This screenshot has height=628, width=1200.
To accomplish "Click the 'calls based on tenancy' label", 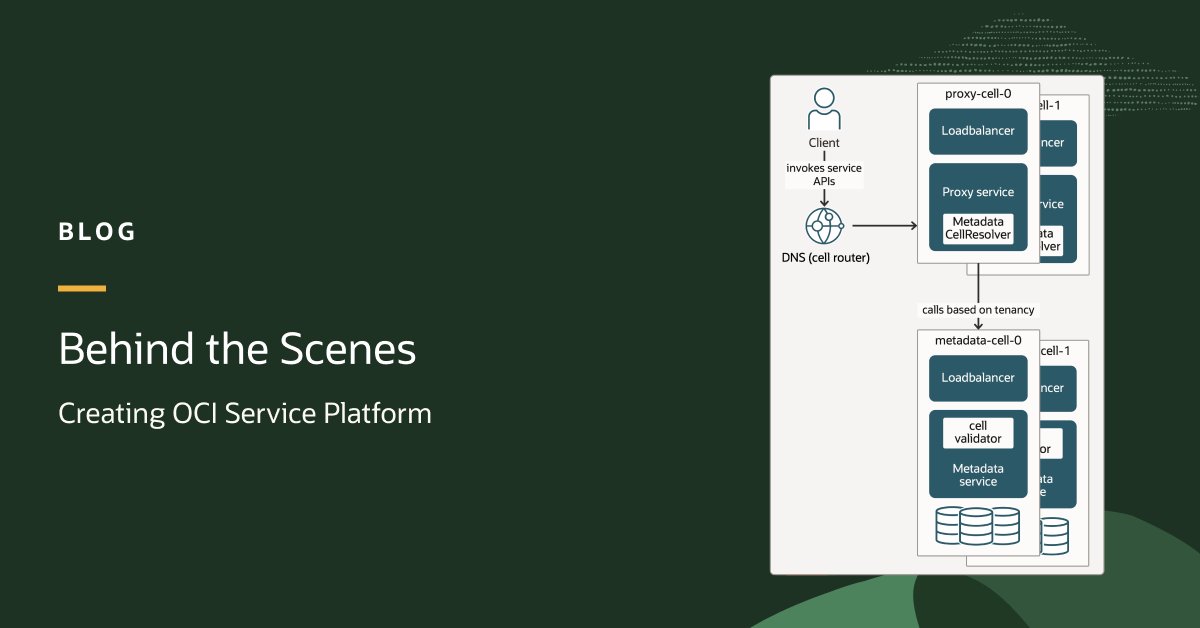I will coord(978,309).
